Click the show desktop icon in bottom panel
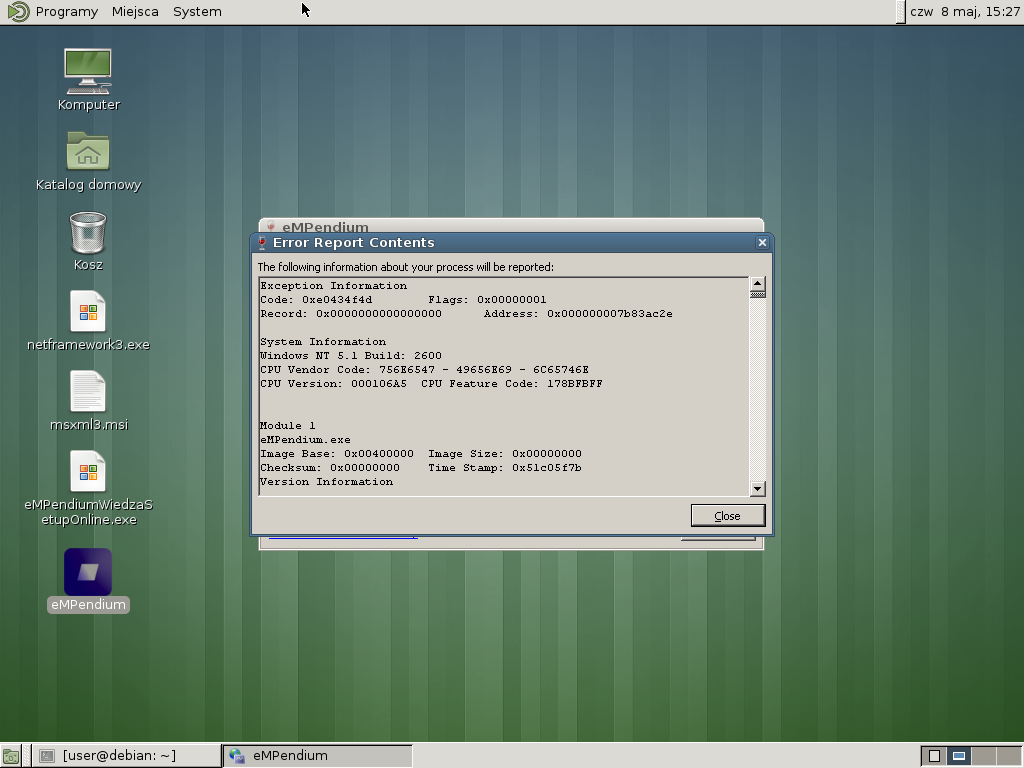The image size is (1024, 768). point(11,756)
